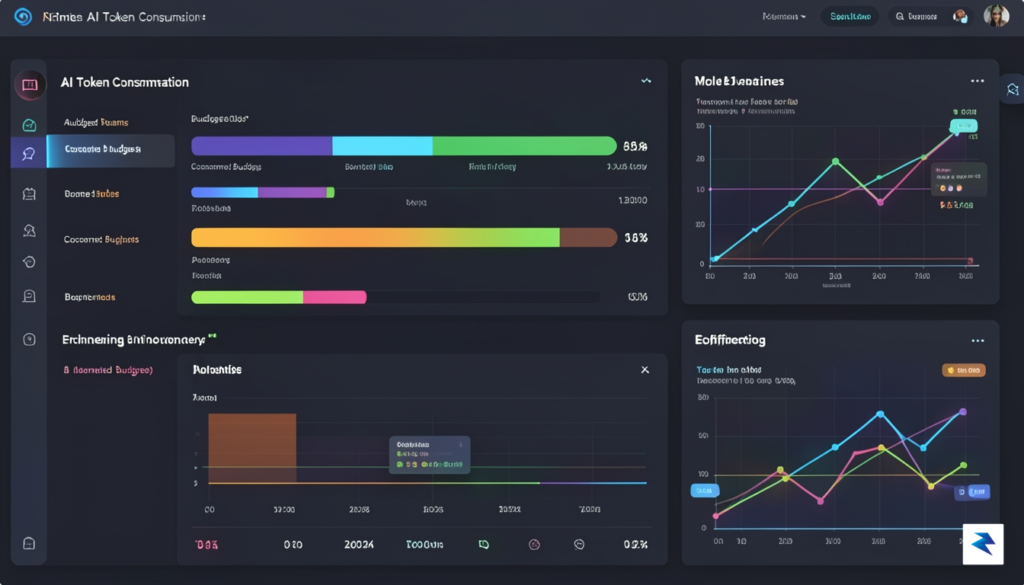Click the green and pink progress bar
The image size is (1024, 585).
point(279,298)
